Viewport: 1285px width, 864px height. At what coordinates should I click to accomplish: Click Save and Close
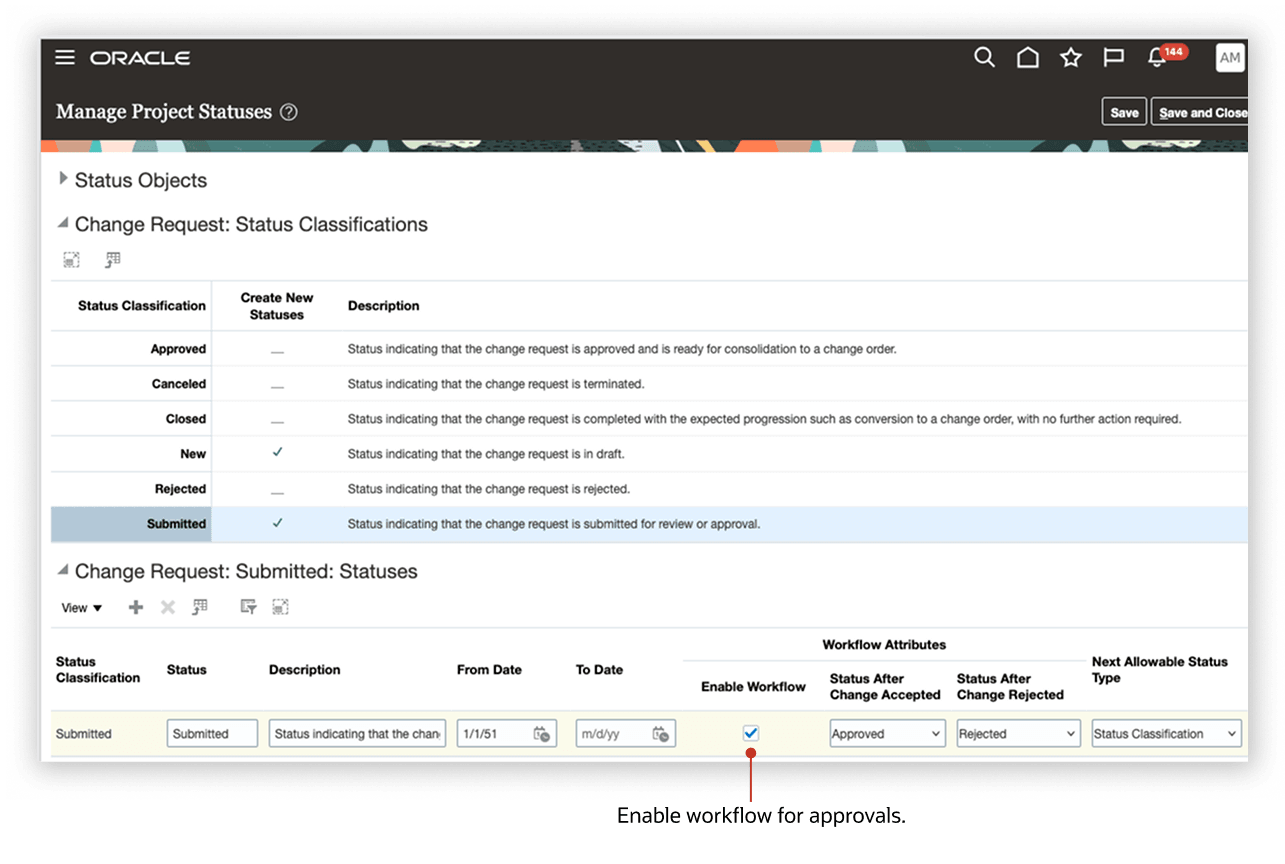tap(1200, 112)
